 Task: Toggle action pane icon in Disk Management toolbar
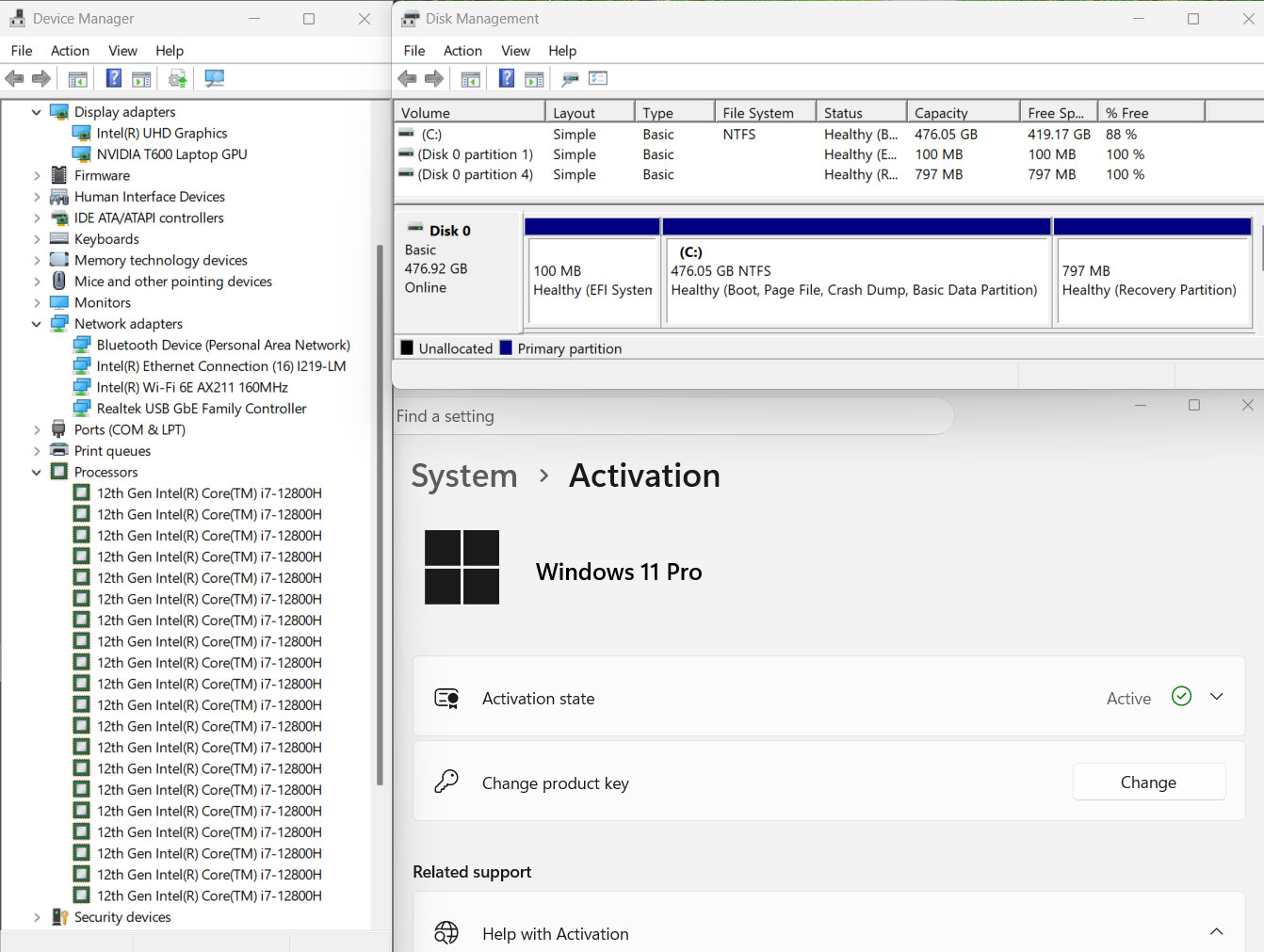tap(534, 79)
